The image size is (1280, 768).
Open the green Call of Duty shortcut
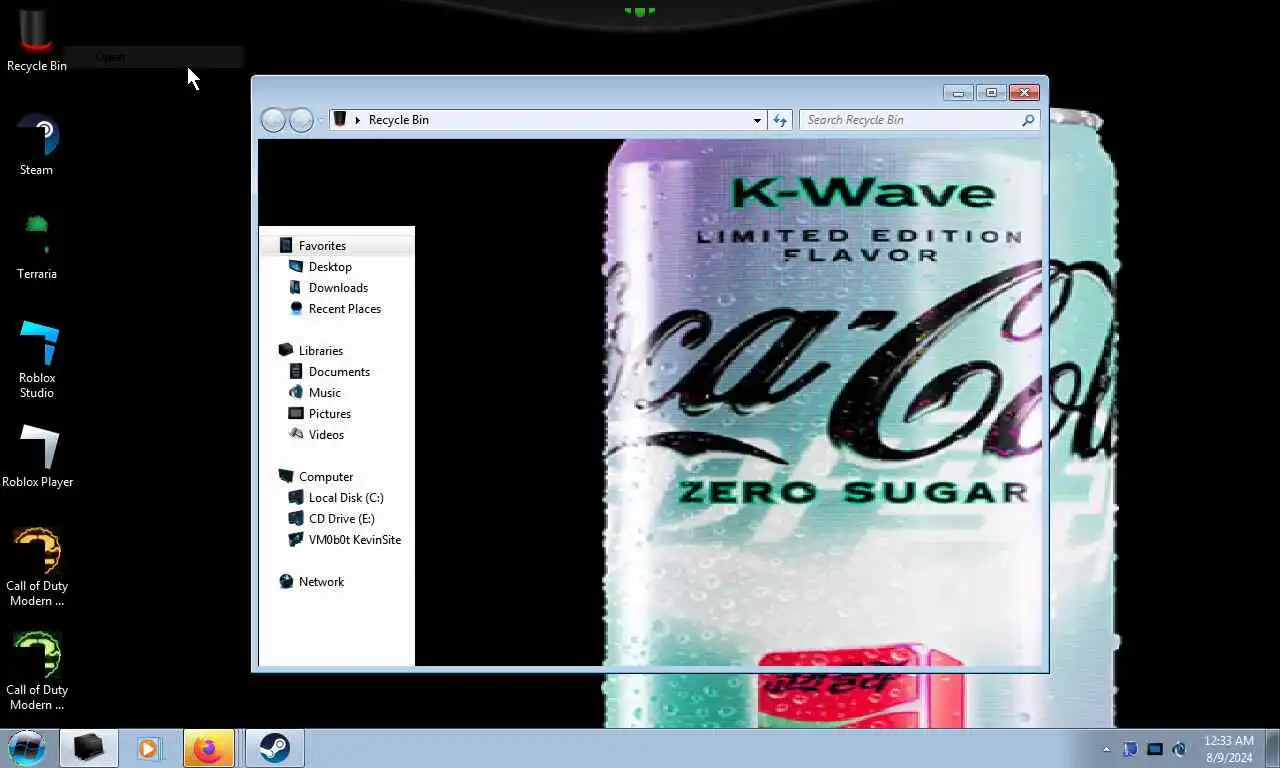37,672
